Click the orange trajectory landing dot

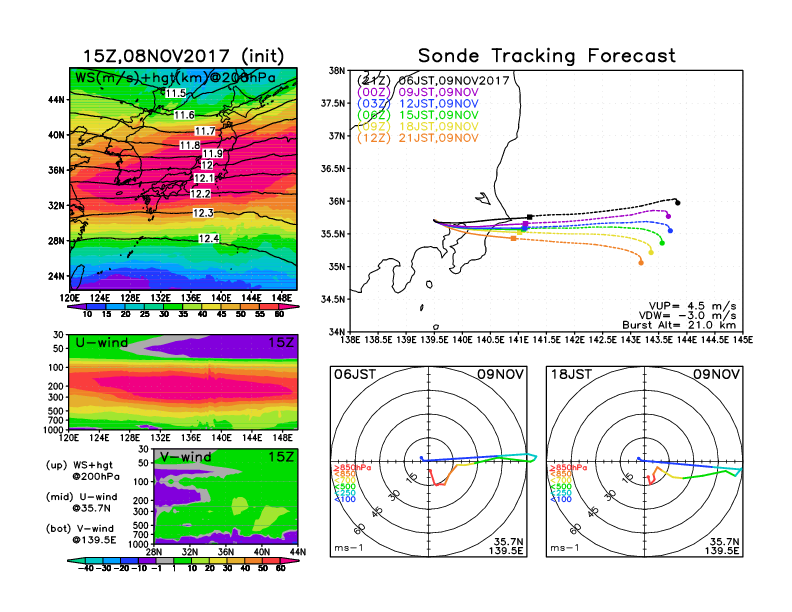[x=641, y=263]
